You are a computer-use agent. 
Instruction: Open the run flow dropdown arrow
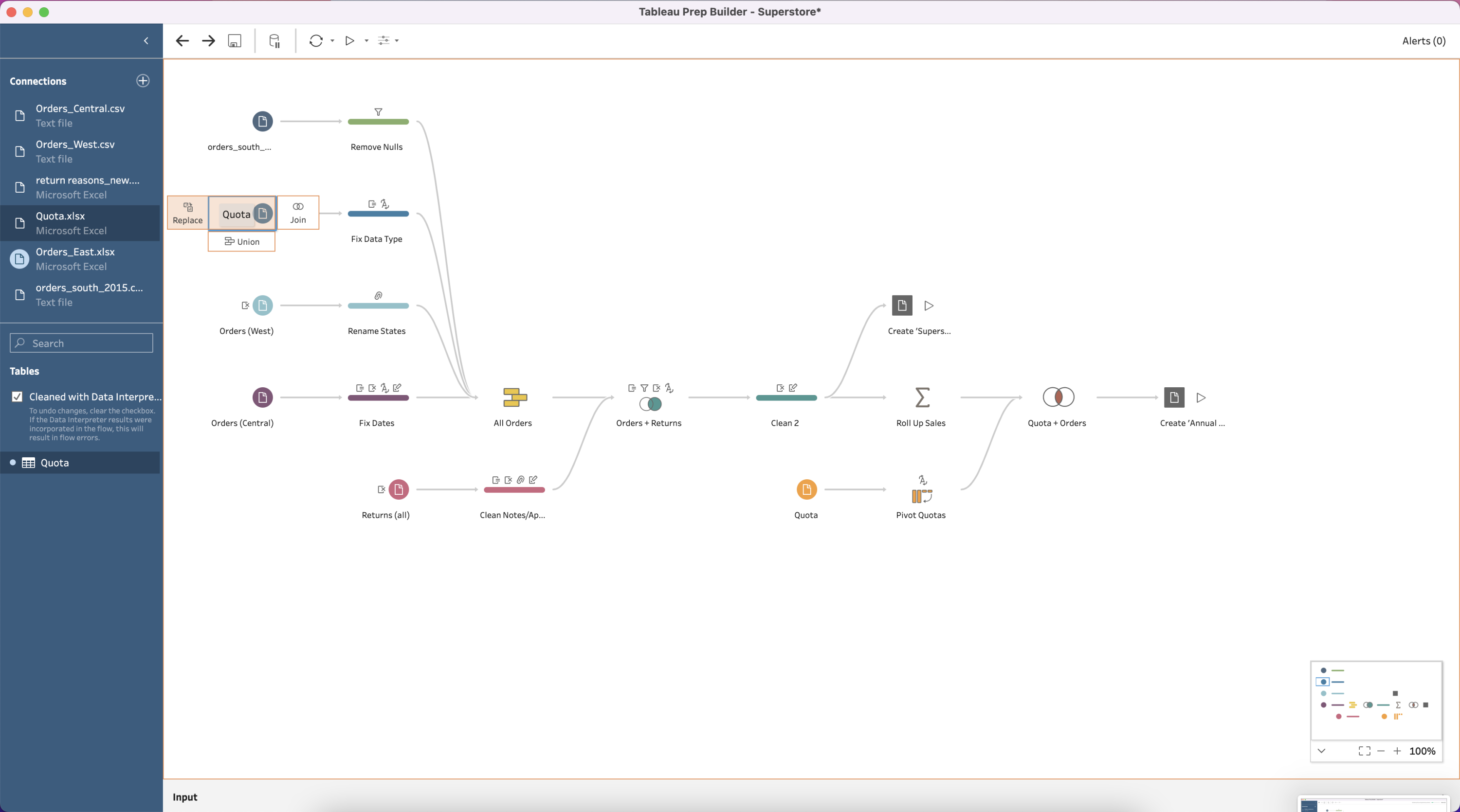click(x=366, y=41)
